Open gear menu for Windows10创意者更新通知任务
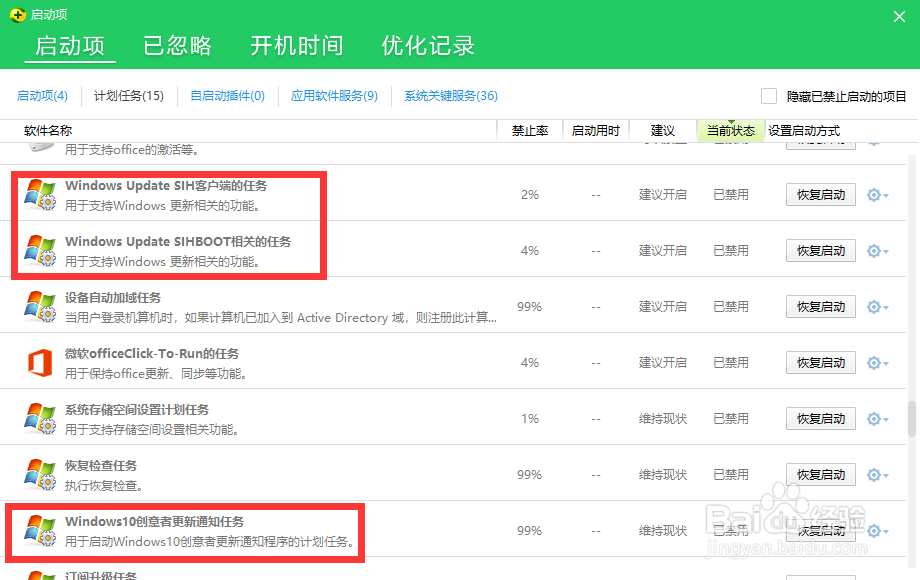920x580 pixels. 877,531
